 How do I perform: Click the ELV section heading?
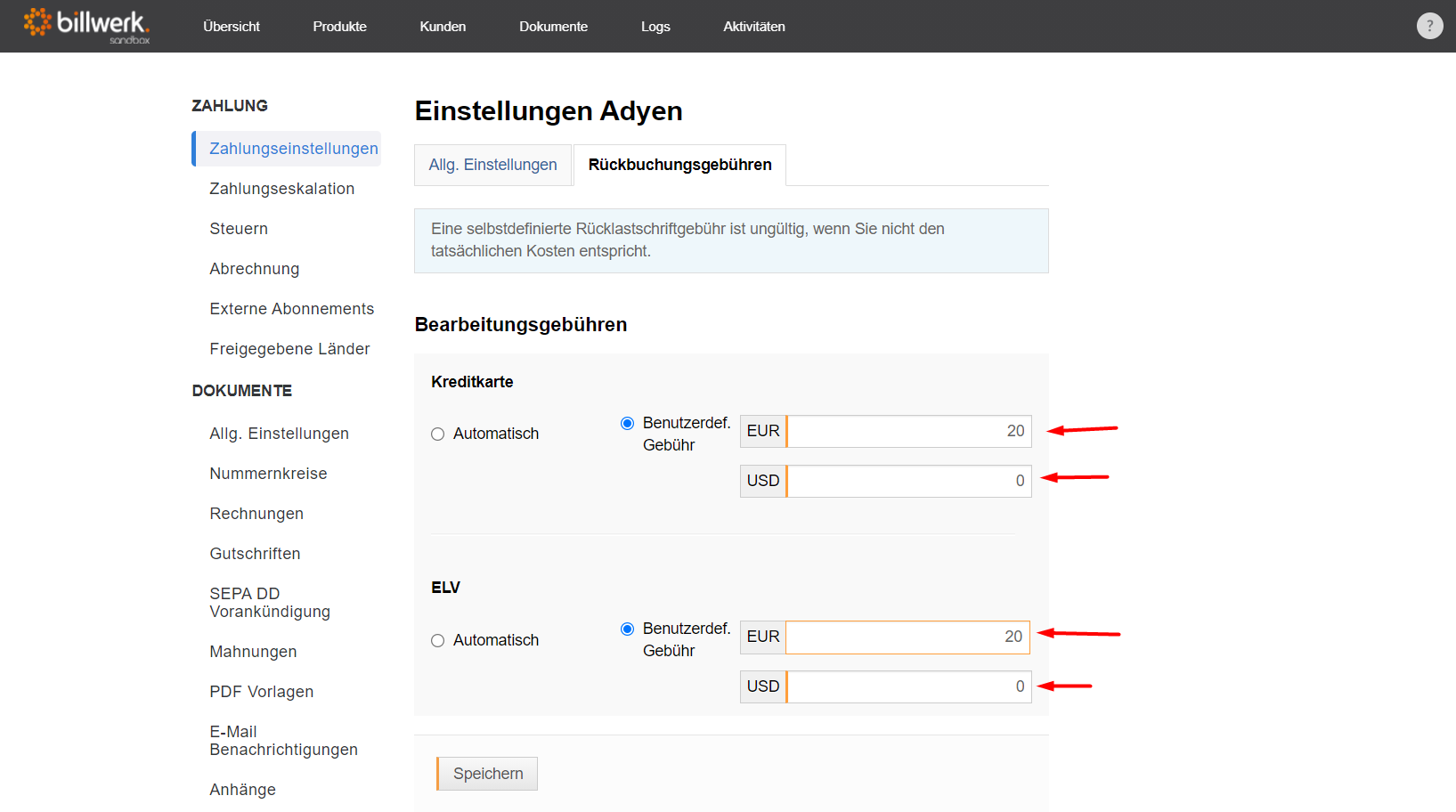[445, 588]
